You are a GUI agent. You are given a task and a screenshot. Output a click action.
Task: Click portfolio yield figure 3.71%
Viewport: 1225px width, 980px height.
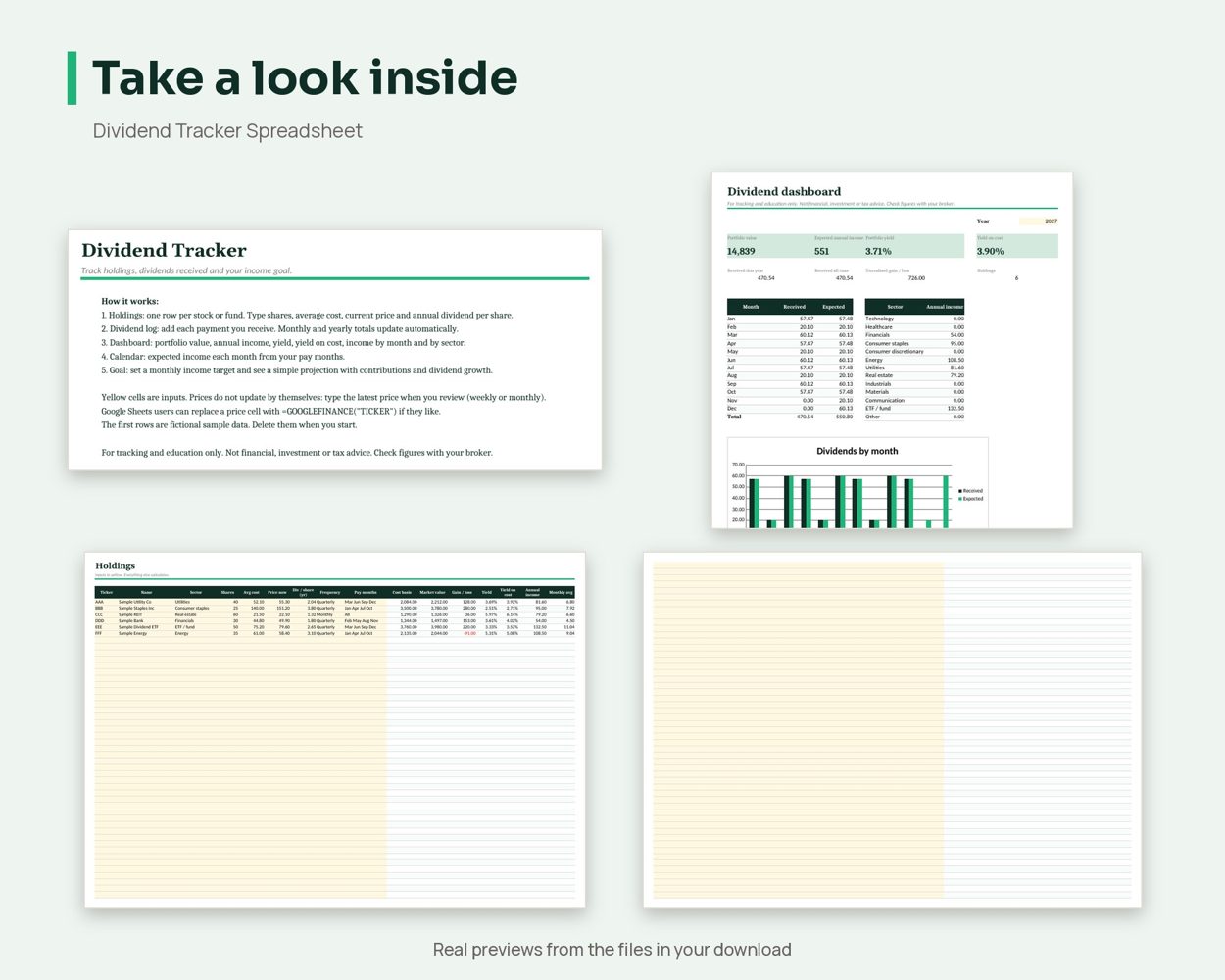point(878,252)
